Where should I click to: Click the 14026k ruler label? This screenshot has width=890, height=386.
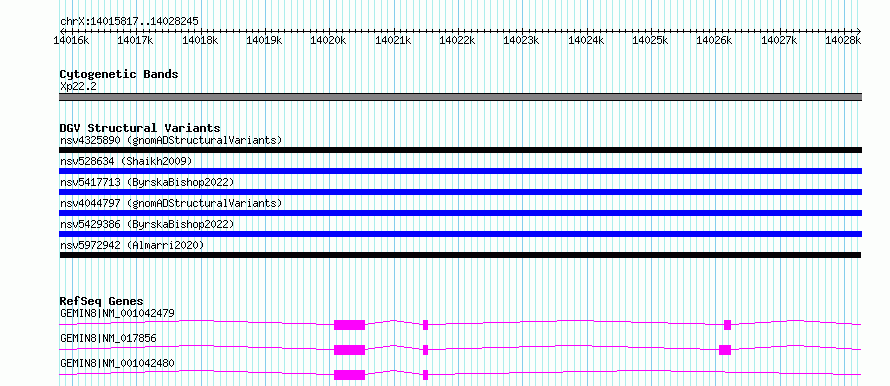714,40
